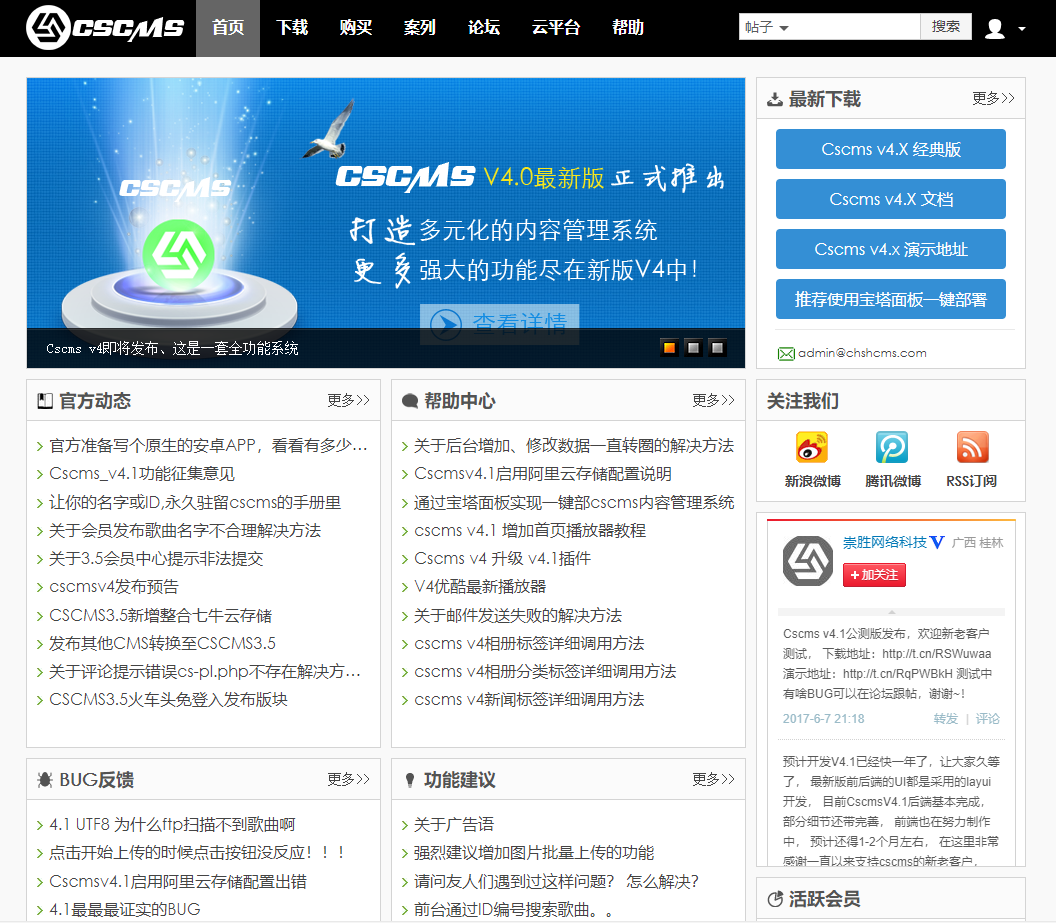Open suggestion 前台通过ID编号搜索歌曲
Screen dimensions: 1056x923
coord(513,910)
